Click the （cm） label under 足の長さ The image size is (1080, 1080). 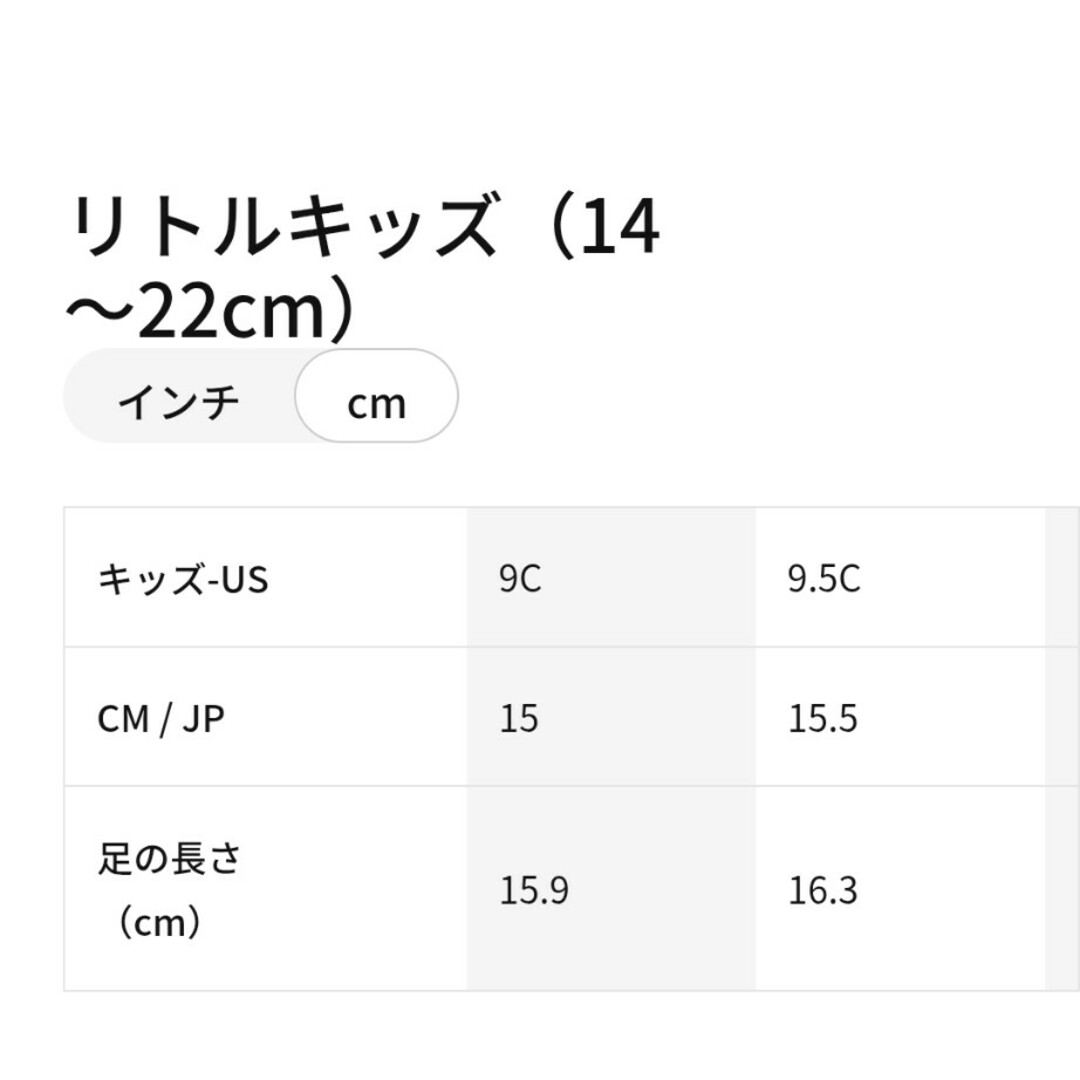point(159,921)
